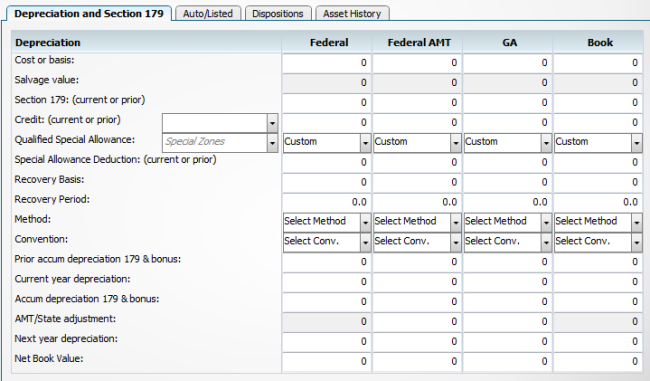The height and width of the screenshot is (381, 650).
Task: Open Book Custom allowance dropdown
Action: (x=636, y=143)
